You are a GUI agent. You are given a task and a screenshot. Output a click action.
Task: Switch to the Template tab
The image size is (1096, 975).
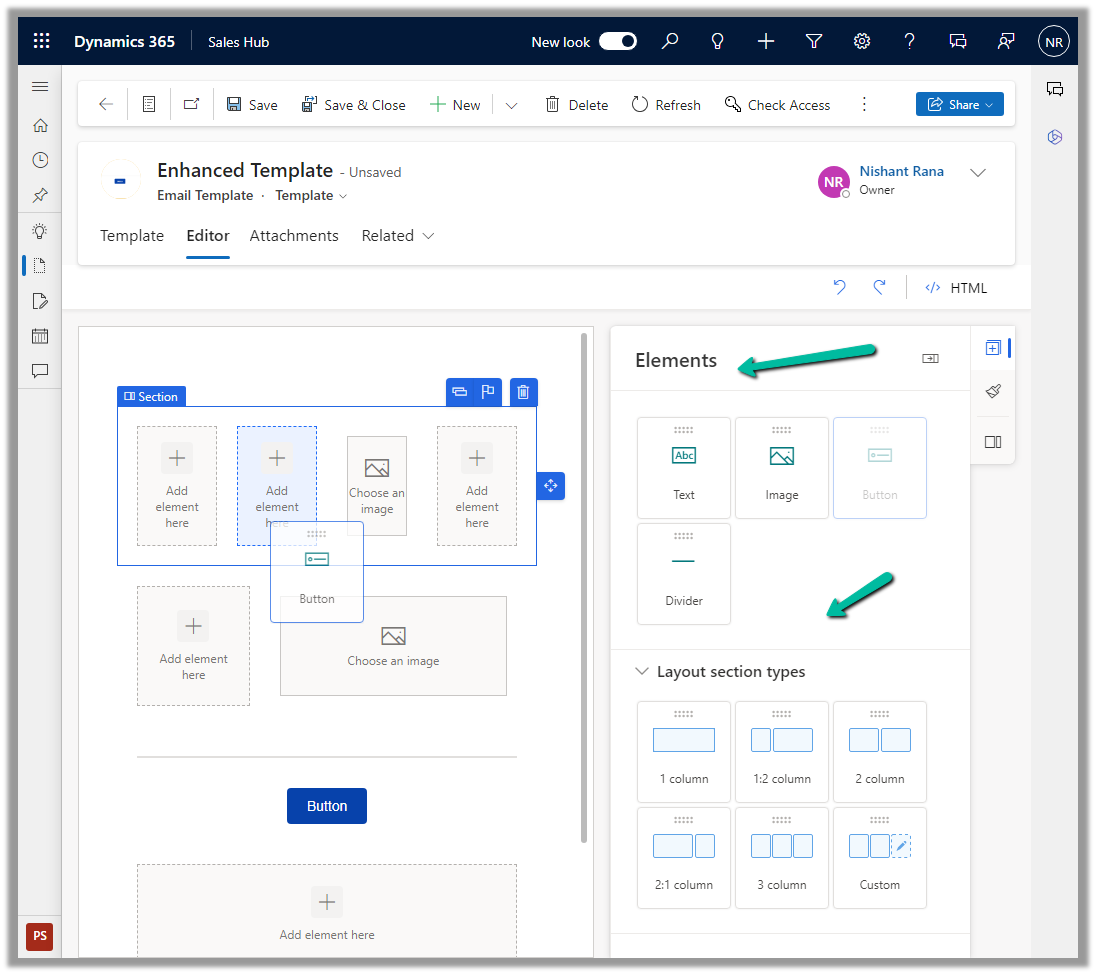(132, 236)
